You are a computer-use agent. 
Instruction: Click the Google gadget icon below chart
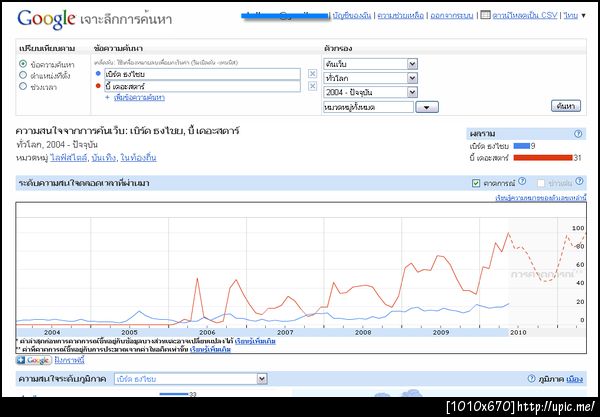34,360
